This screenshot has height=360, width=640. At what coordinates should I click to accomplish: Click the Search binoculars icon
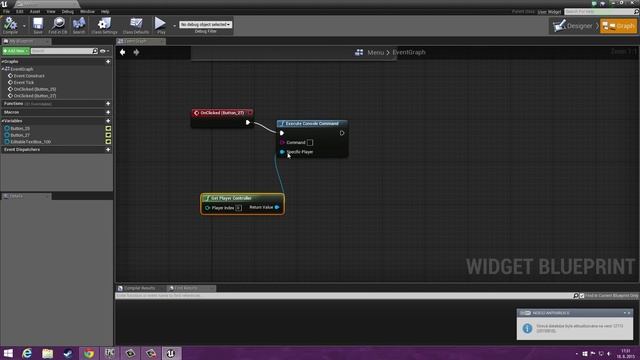[79, 24]
